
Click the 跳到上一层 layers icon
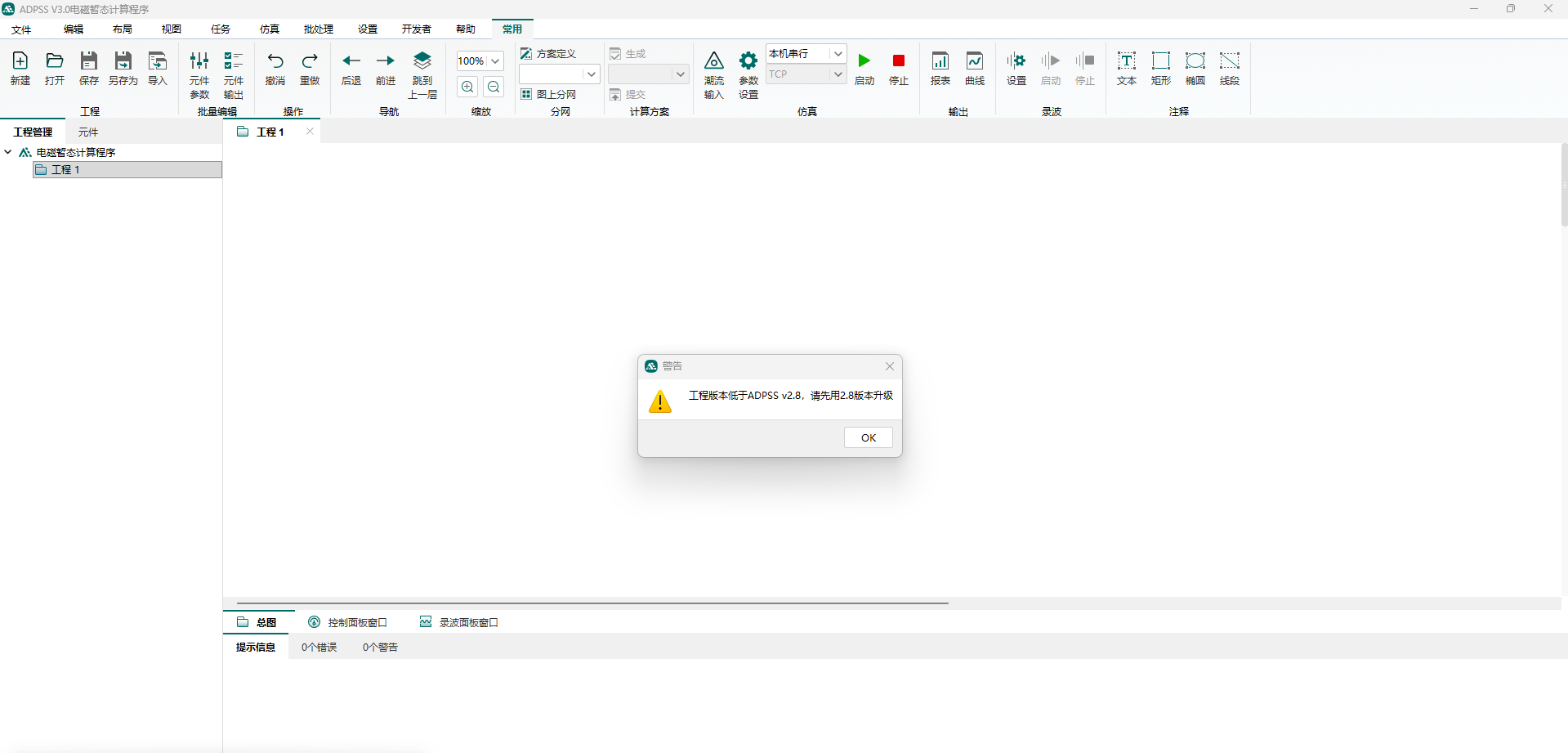click(x=422, y=61)
